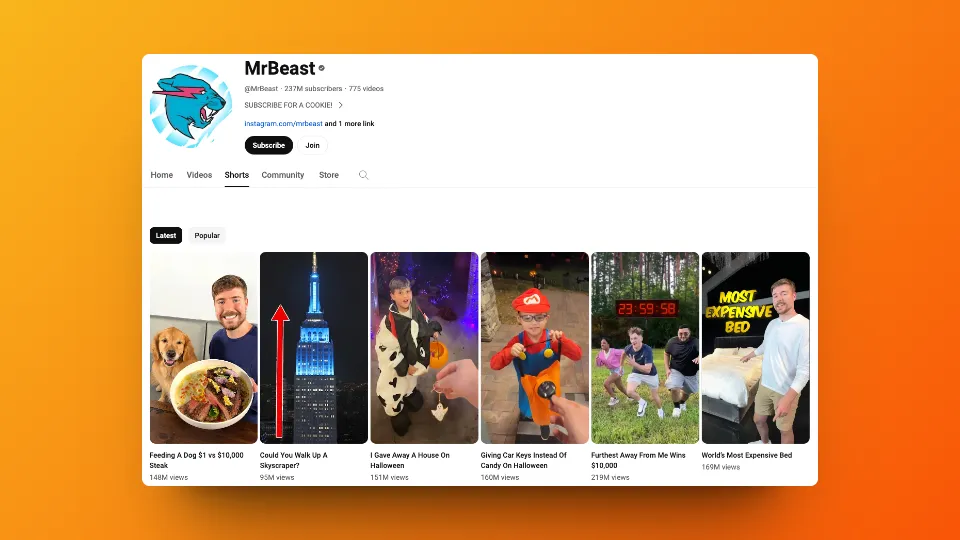
Task: Open the channel search magnifier icon
Action: [364, 175]
